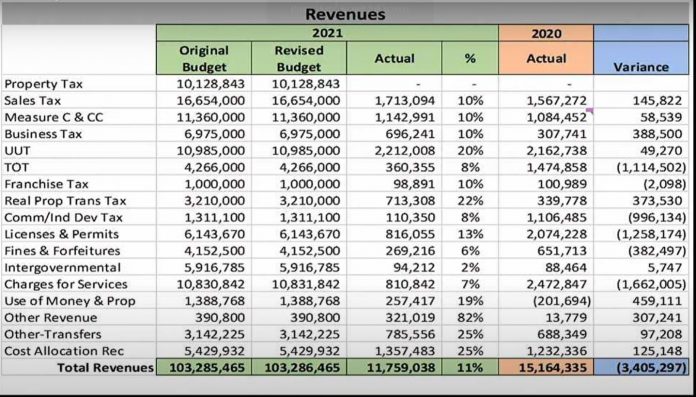Screen dimensions: 696x397
Task: Select Charges for Services label
Action: click(66, 284)
